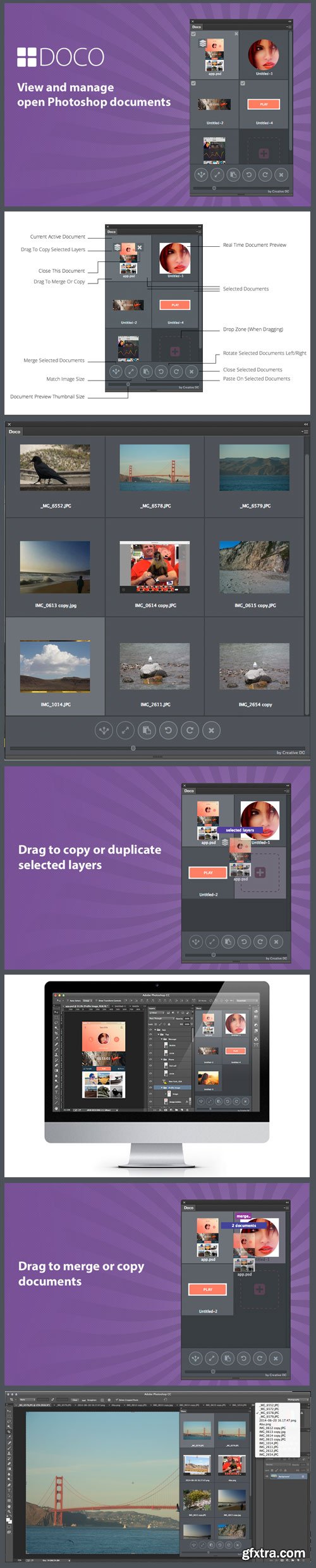Click the paste icon in the top banner panel

(233, 175)
